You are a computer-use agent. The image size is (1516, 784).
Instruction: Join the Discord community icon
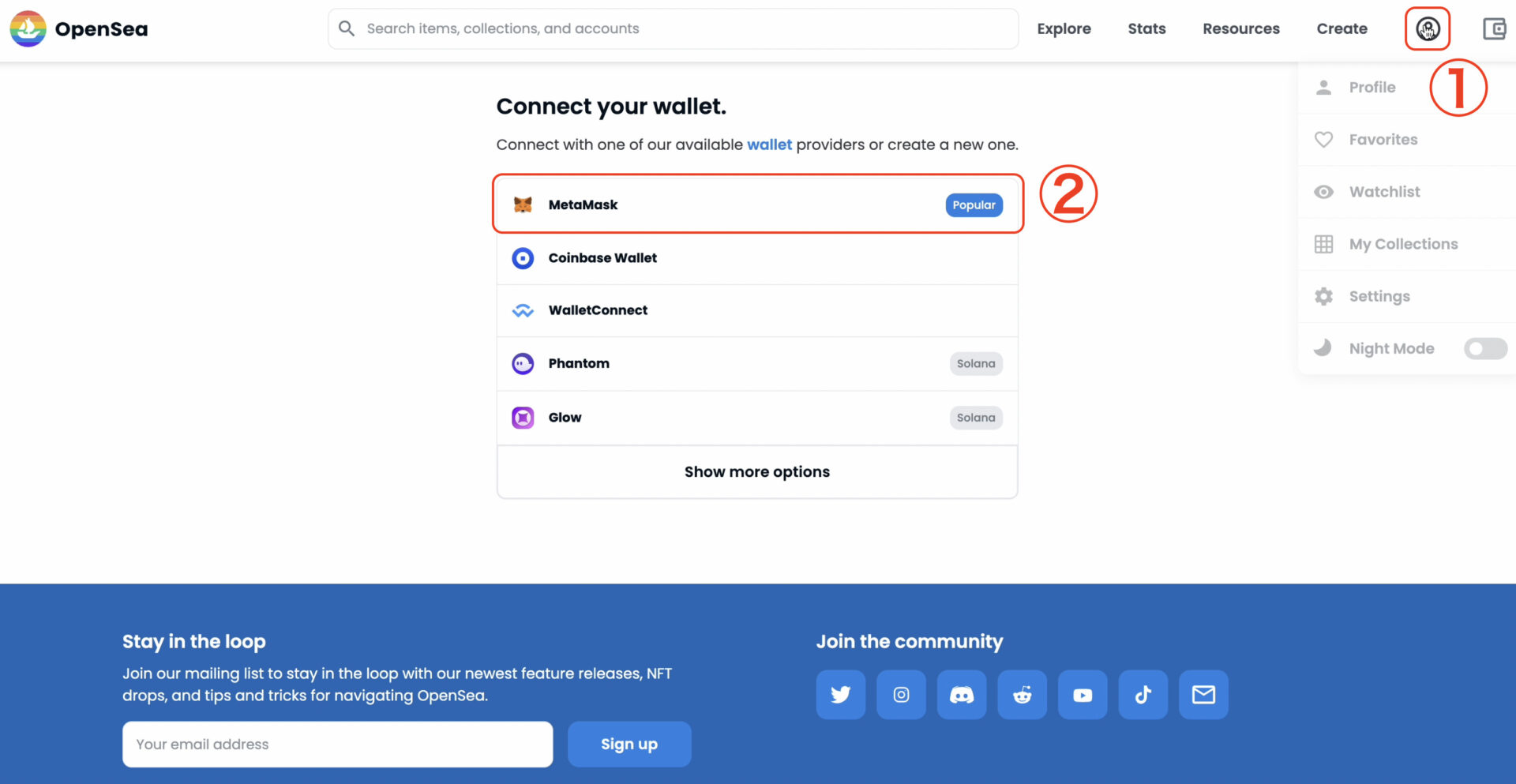click(x=962, y=695)
